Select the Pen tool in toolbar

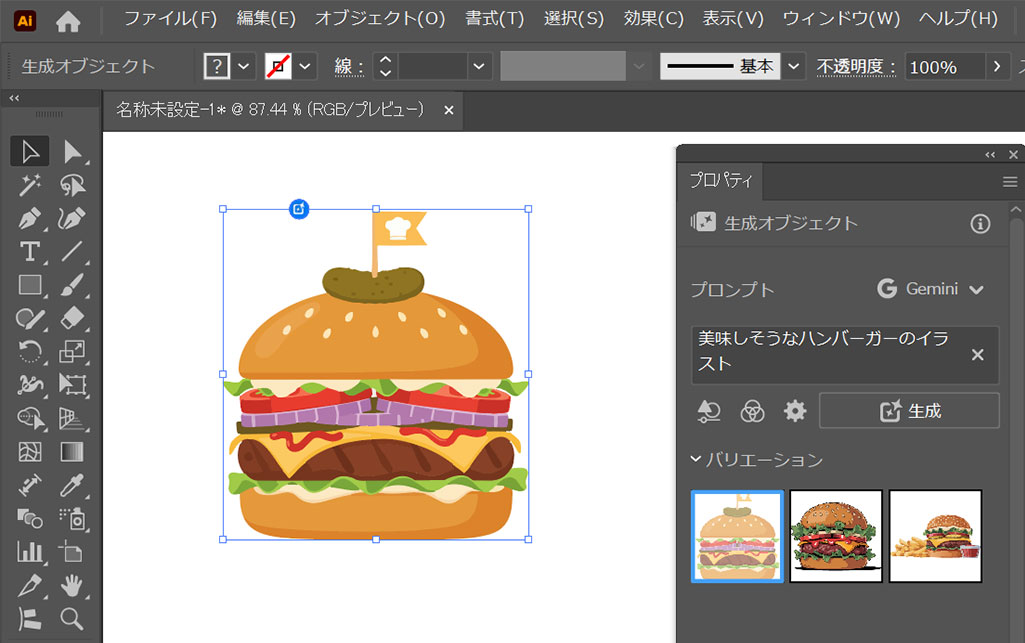click(30, 218)
